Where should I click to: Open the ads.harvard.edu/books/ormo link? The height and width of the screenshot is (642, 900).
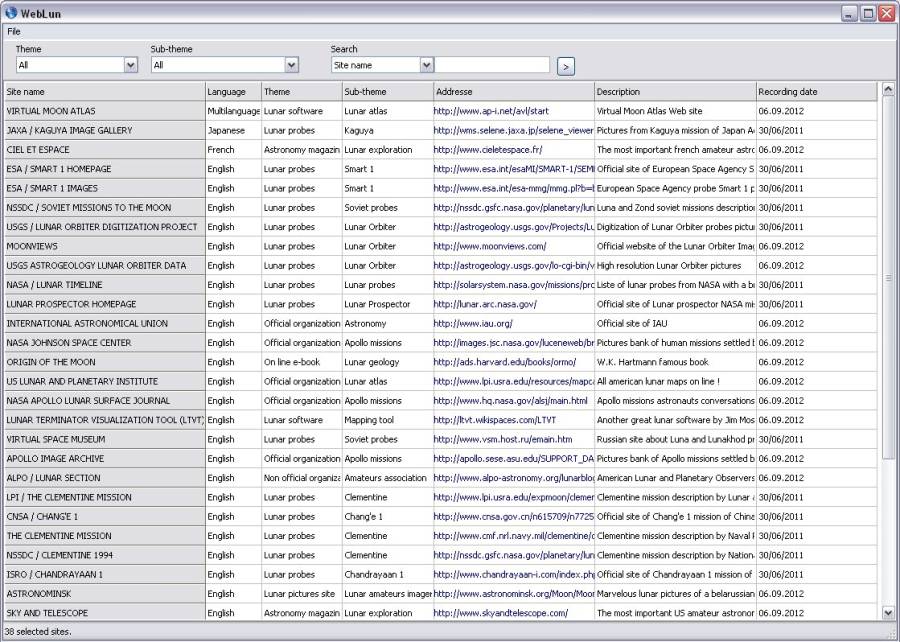pyautogui.click(x=505, y=362)
